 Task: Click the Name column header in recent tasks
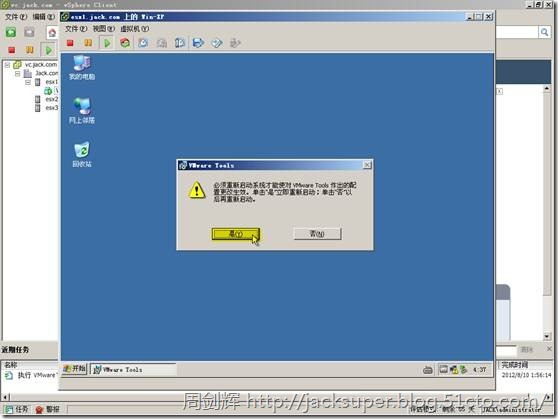pos(30,365)
